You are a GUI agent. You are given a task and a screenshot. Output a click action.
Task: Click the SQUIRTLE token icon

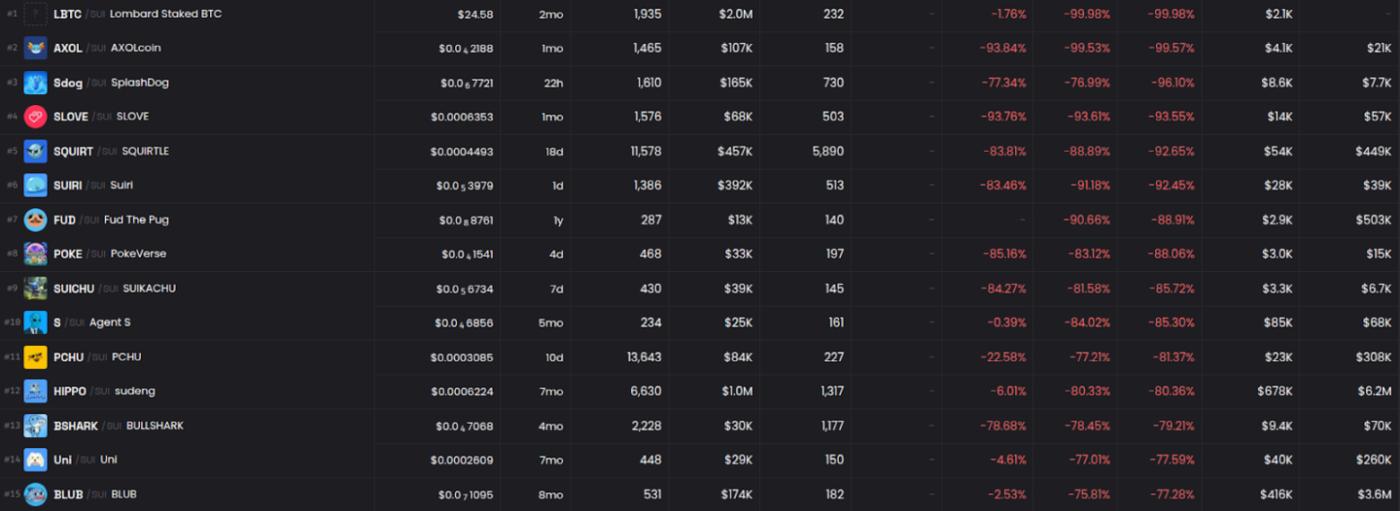coord(35,151)
